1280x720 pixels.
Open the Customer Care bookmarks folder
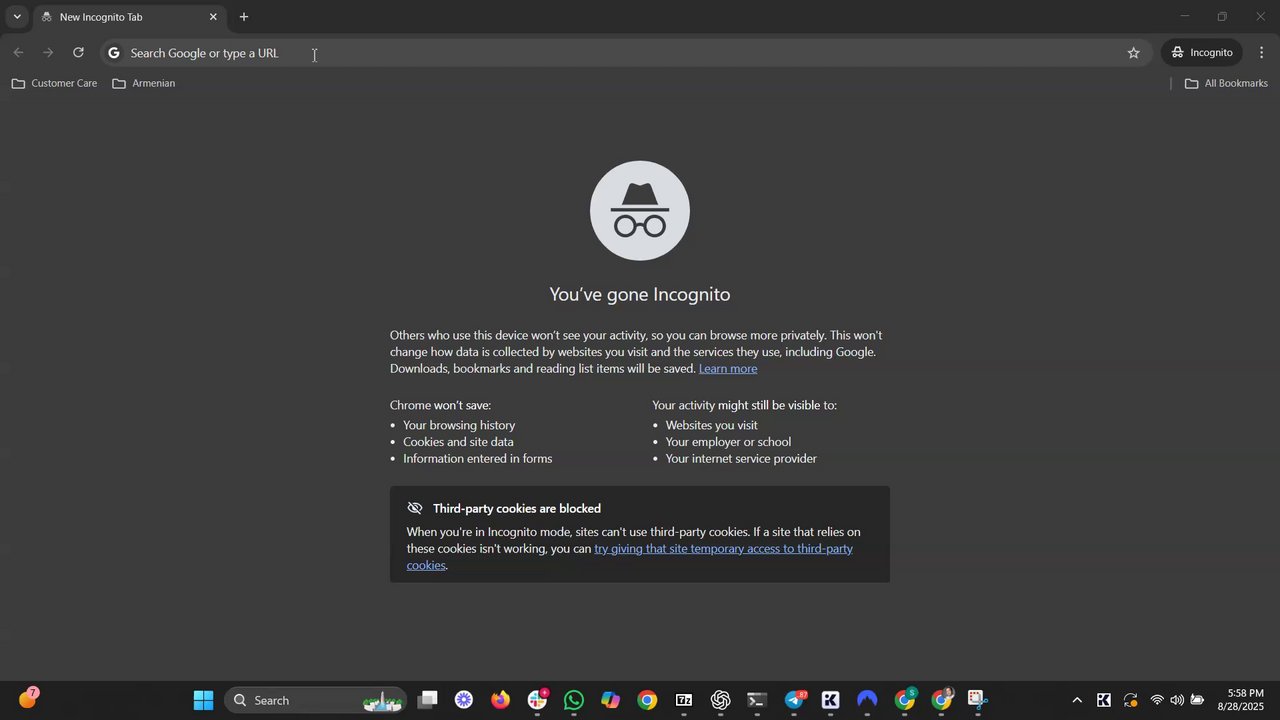[54, 83]
